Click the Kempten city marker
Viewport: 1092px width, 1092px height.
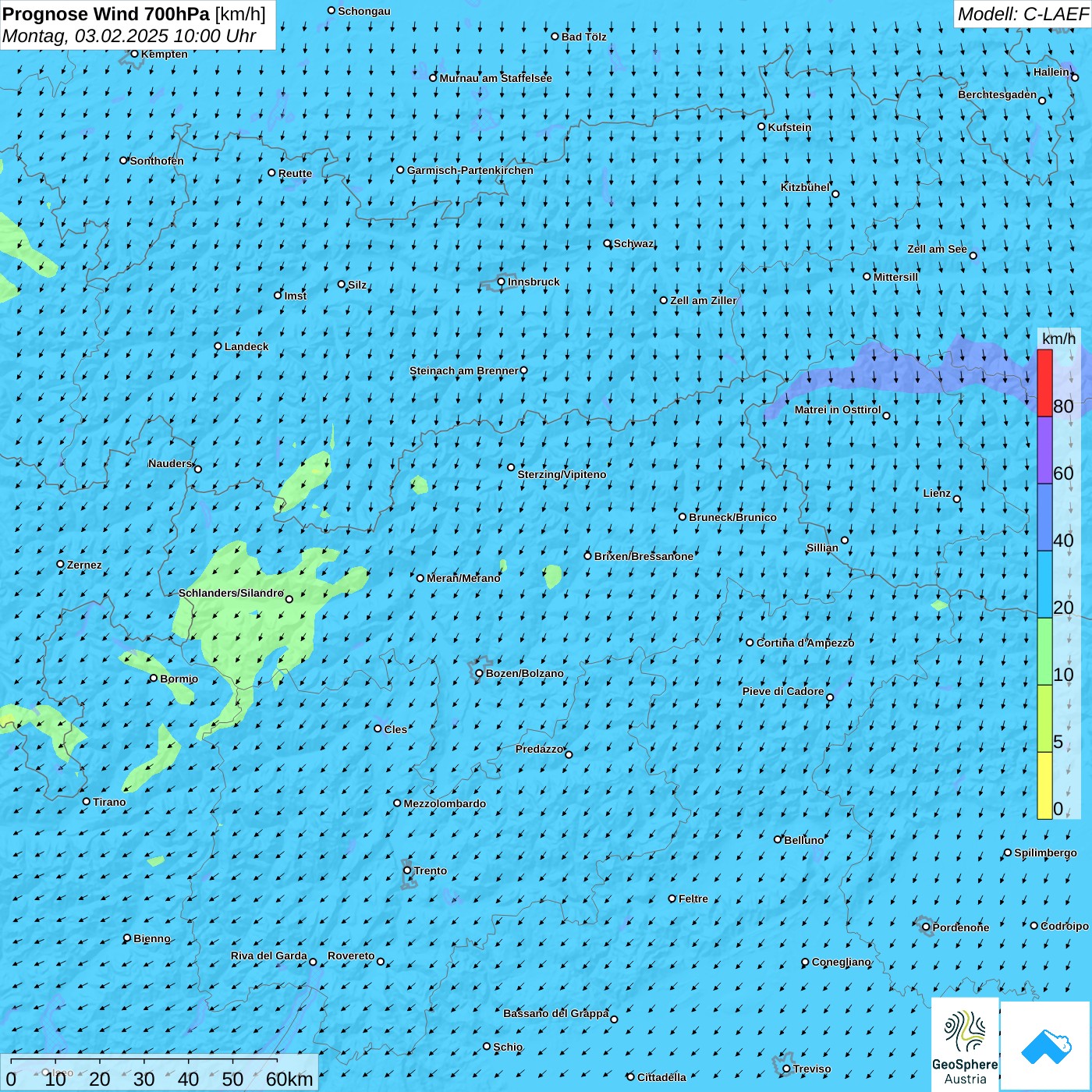[x=134, y=54]
